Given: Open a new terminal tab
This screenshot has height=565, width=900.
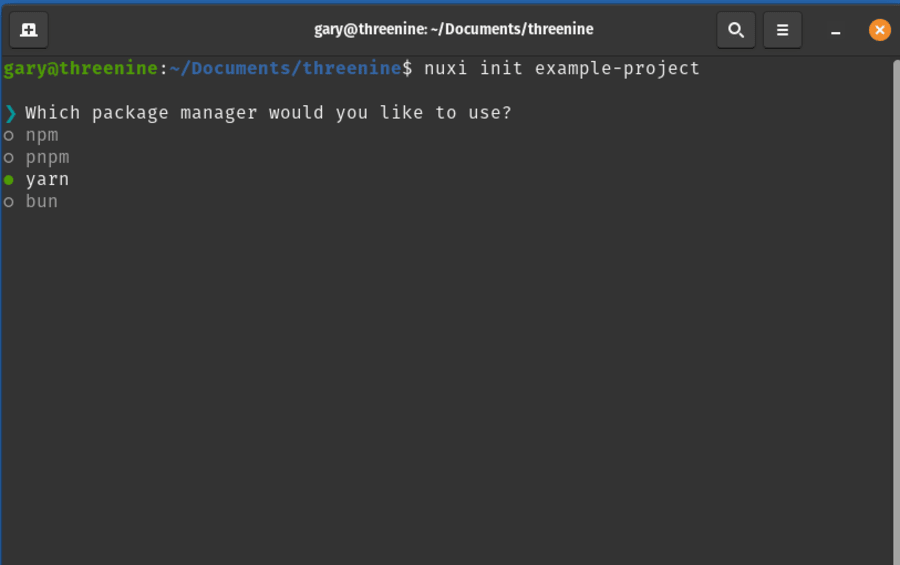Looking at the screenshot, I should pyautogui.click(x=29, y=30).
